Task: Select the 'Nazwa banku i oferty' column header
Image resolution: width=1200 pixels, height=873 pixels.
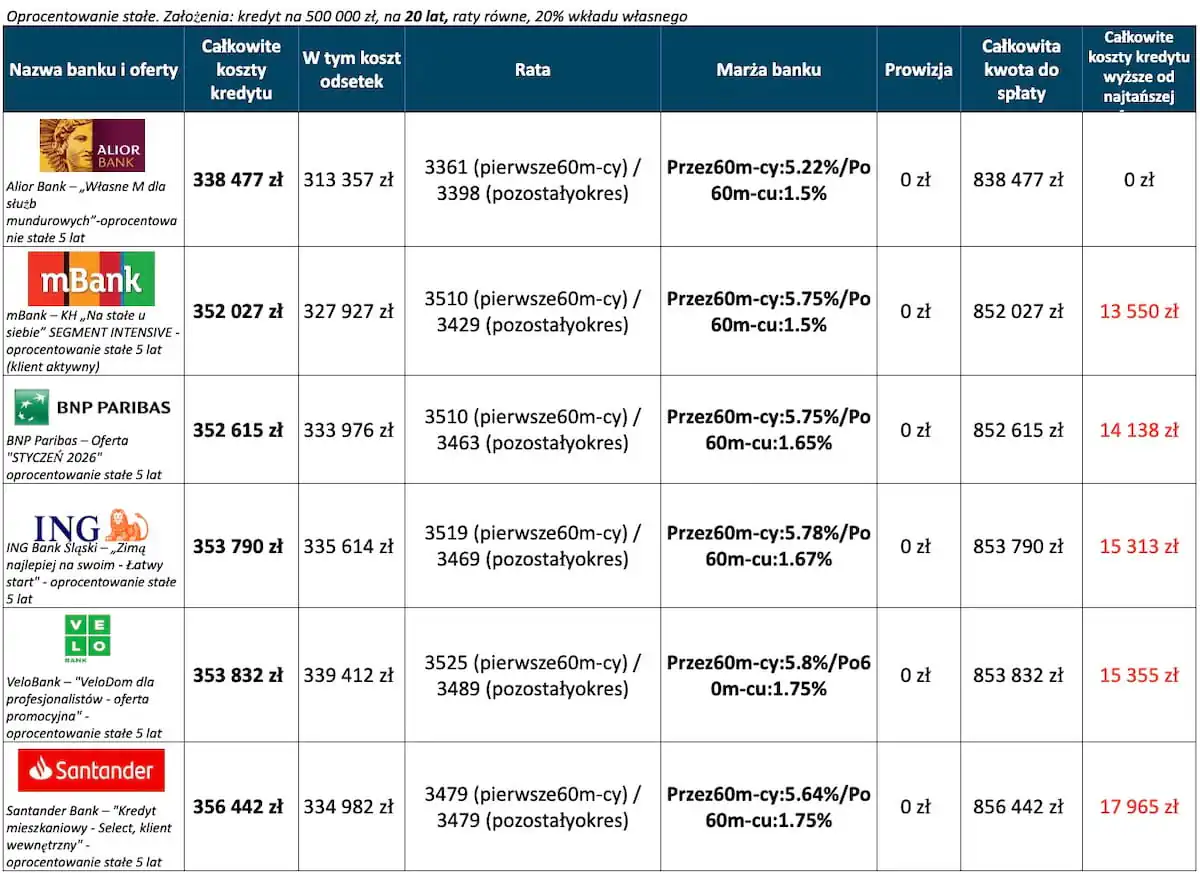Action: pos(93,70)
